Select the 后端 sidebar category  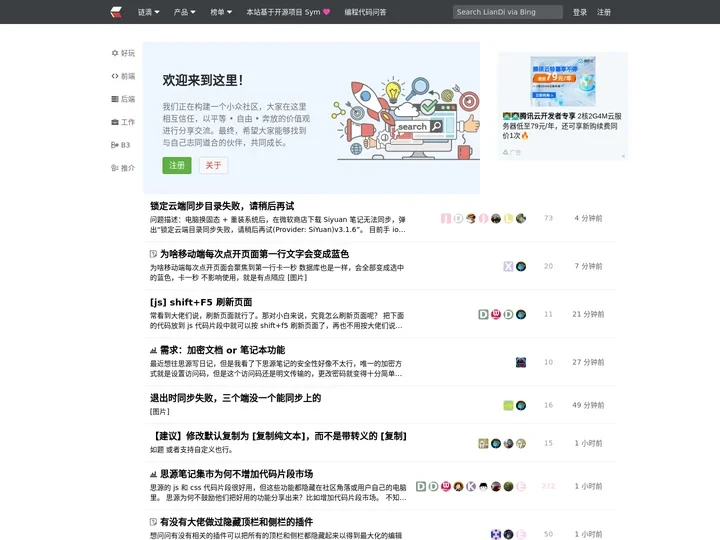click(x=123, y=99)
